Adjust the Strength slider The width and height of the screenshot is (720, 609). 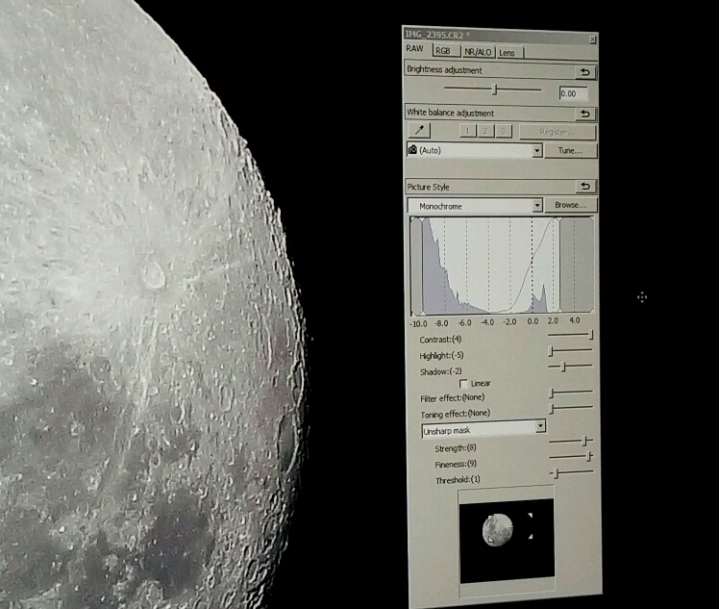pyautogui.click(x=571, y=441)
